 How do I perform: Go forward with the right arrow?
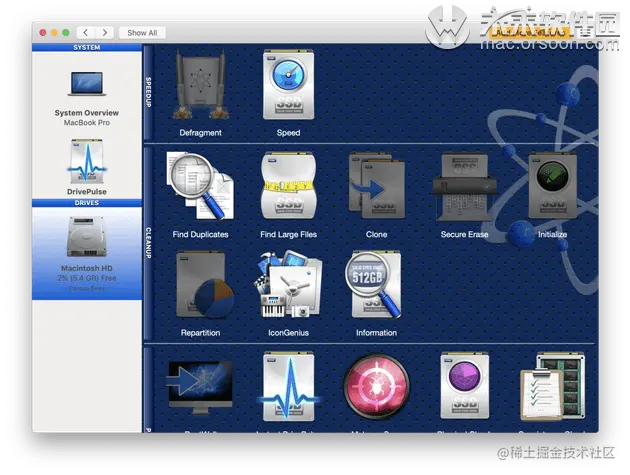click(104, 33)
